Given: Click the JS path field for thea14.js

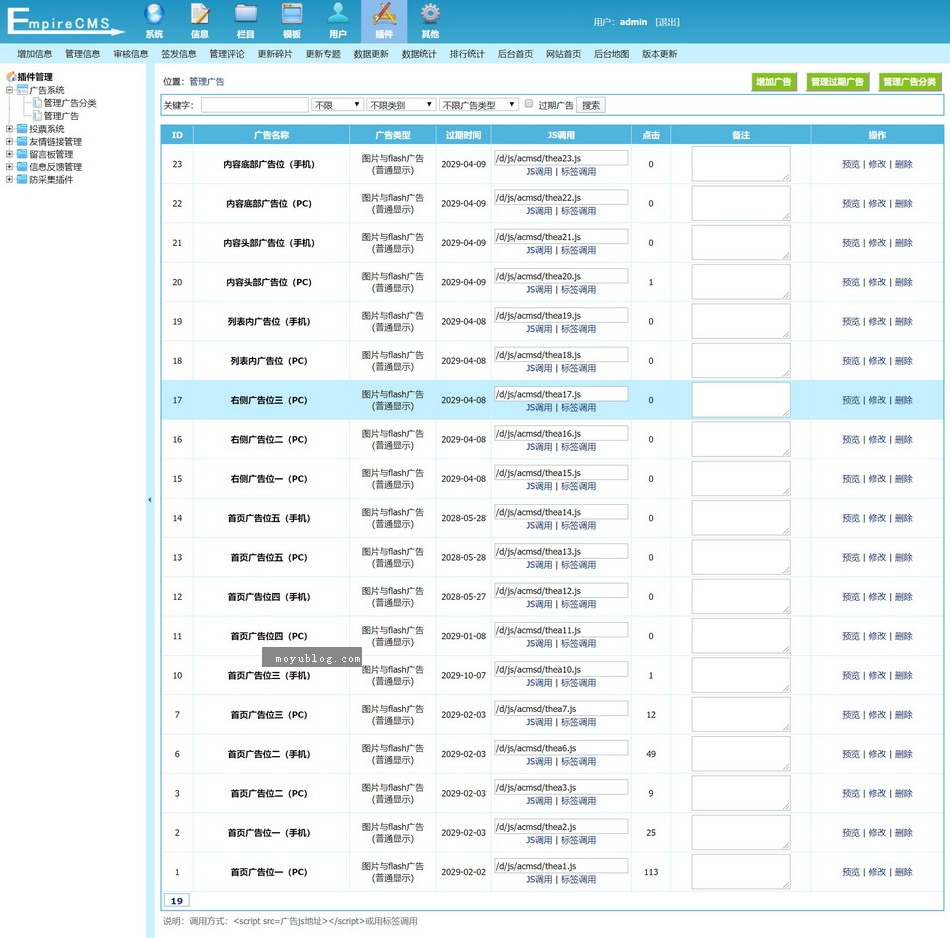Looking at the screenshot, I should click(561, 512).
